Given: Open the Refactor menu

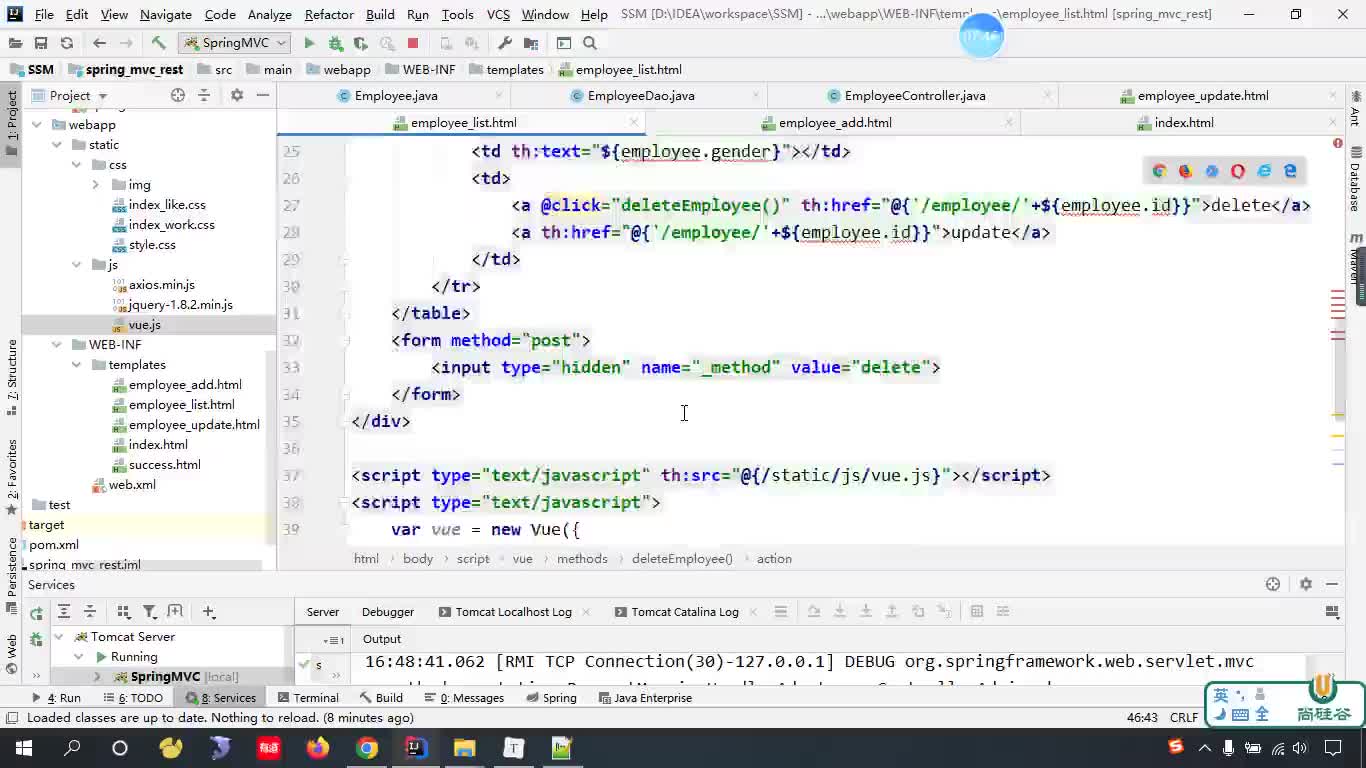Looking at the screenshot, I should click(x=329, y=15).
